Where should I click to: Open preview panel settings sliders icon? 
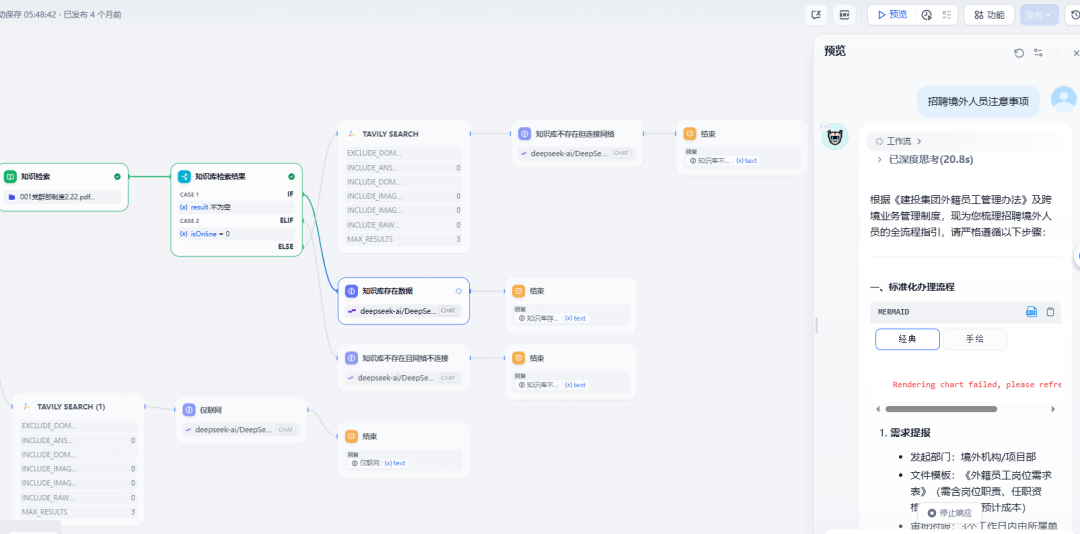(1039, 53)
